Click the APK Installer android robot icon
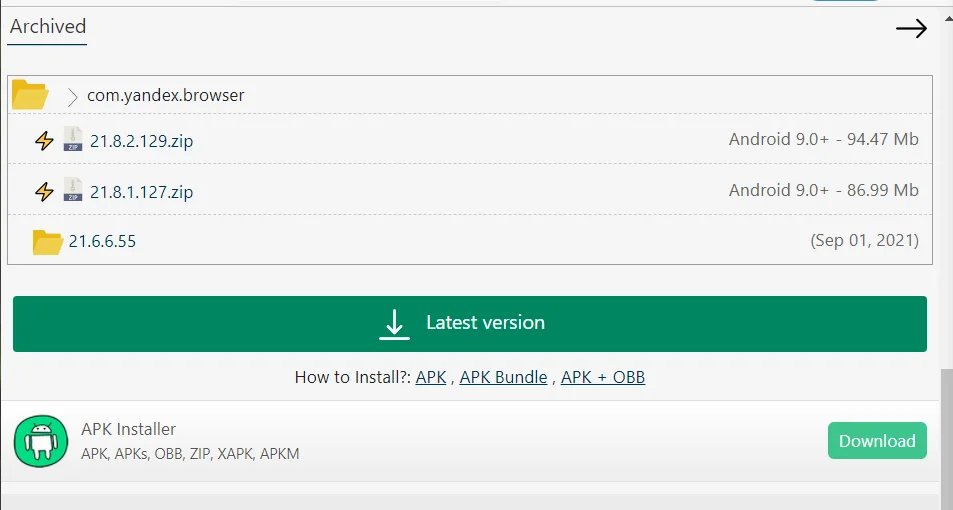 click(41, 441)
